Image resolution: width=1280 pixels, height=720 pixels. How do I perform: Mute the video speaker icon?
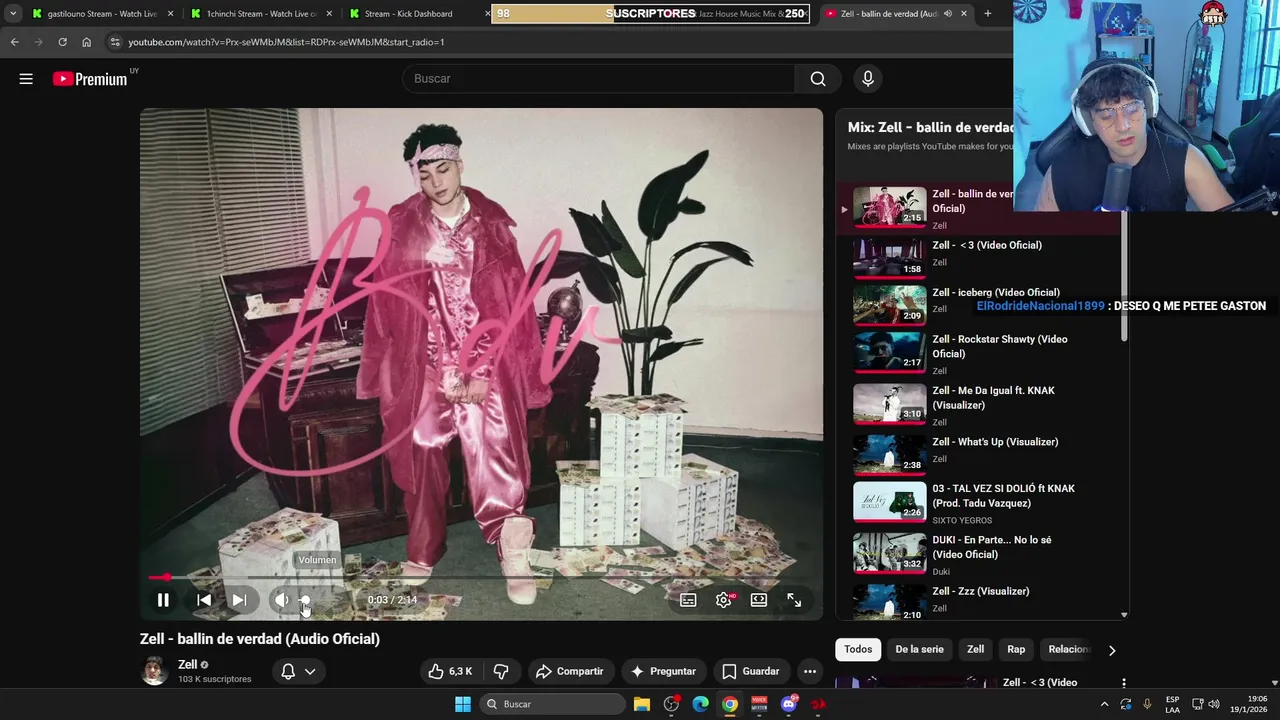[x=282, y=600]
